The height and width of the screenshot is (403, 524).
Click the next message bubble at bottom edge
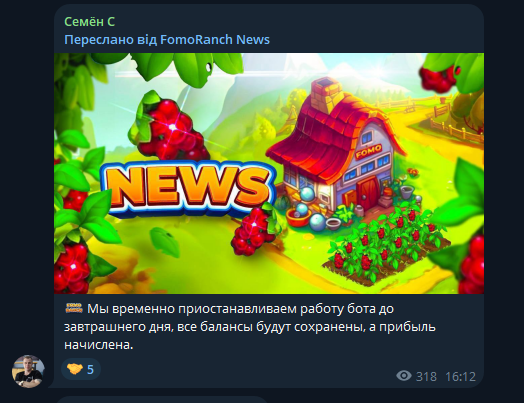pos(162,400)
